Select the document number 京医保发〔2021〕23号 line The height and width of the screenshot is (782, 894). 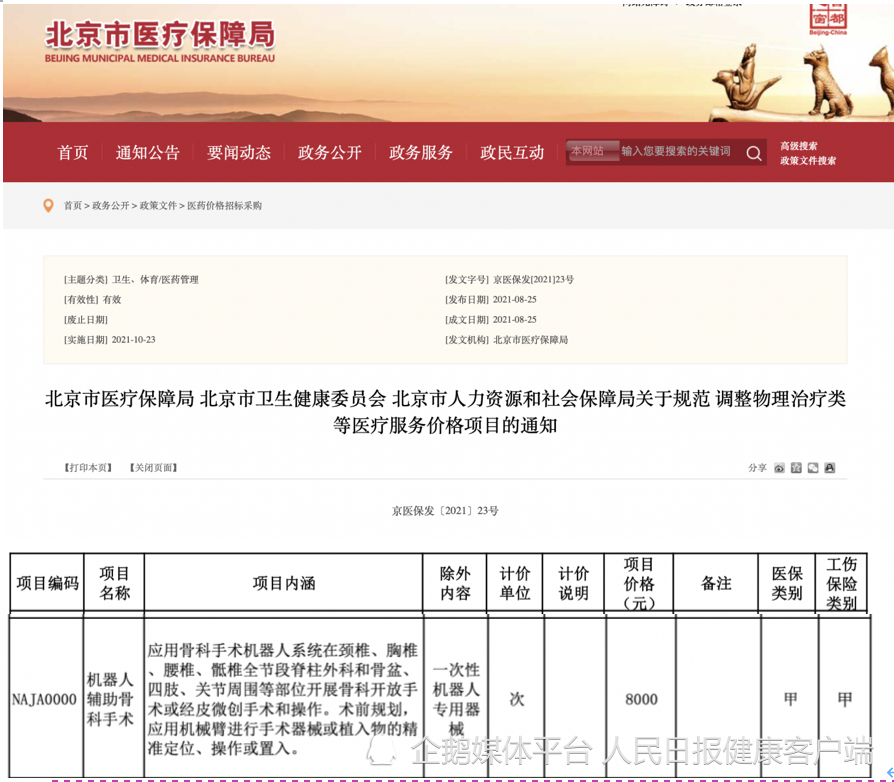tap(445, 511)
